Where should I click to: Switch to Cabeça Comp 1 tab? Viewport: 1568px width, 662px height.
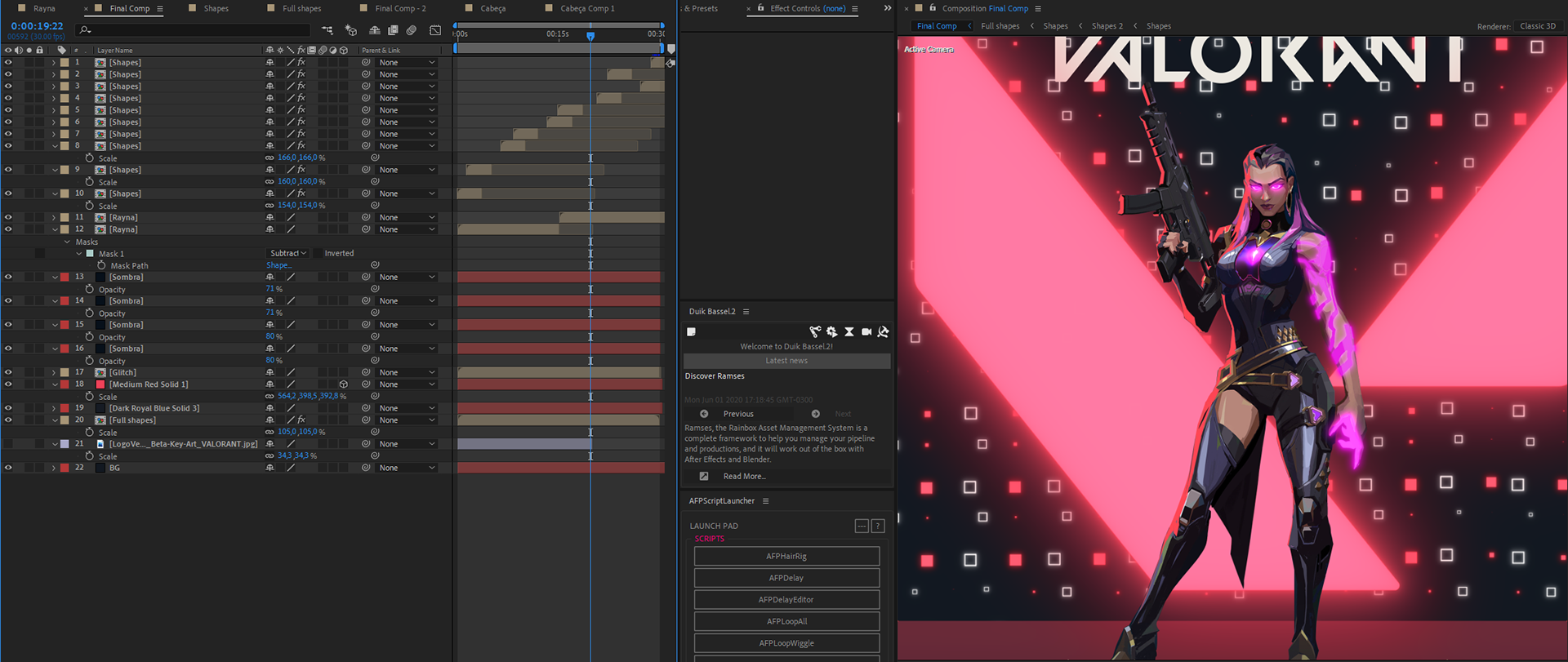(587, 8)
